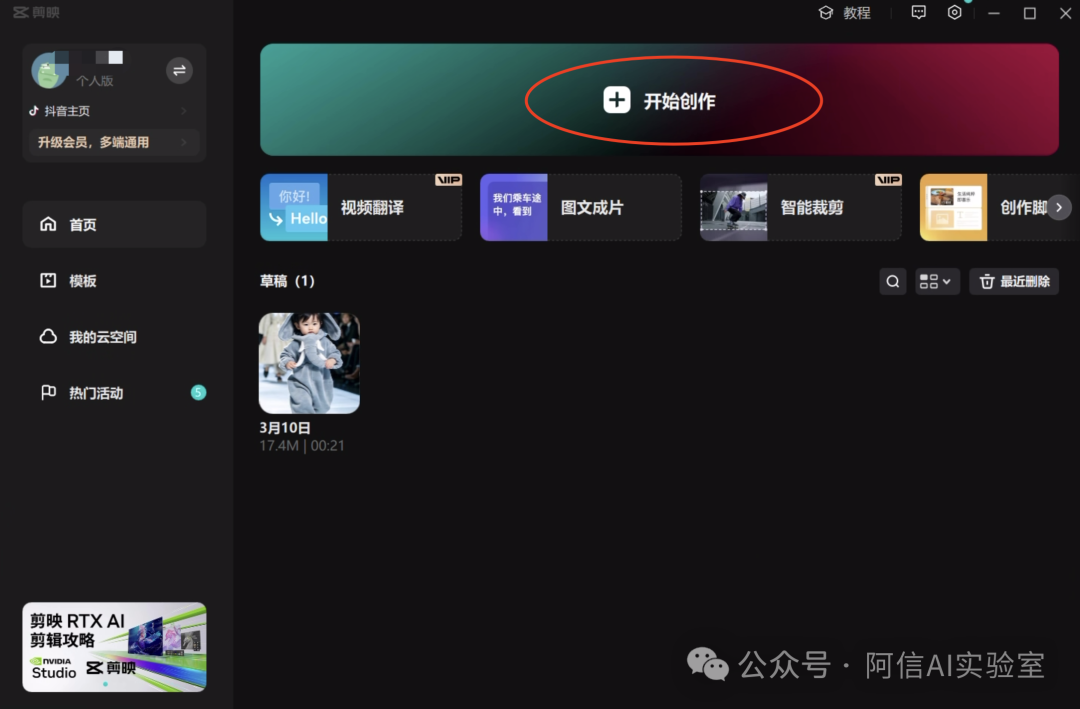
Task: Click the home icon beside 首页
Action: [x=48, y=224]
